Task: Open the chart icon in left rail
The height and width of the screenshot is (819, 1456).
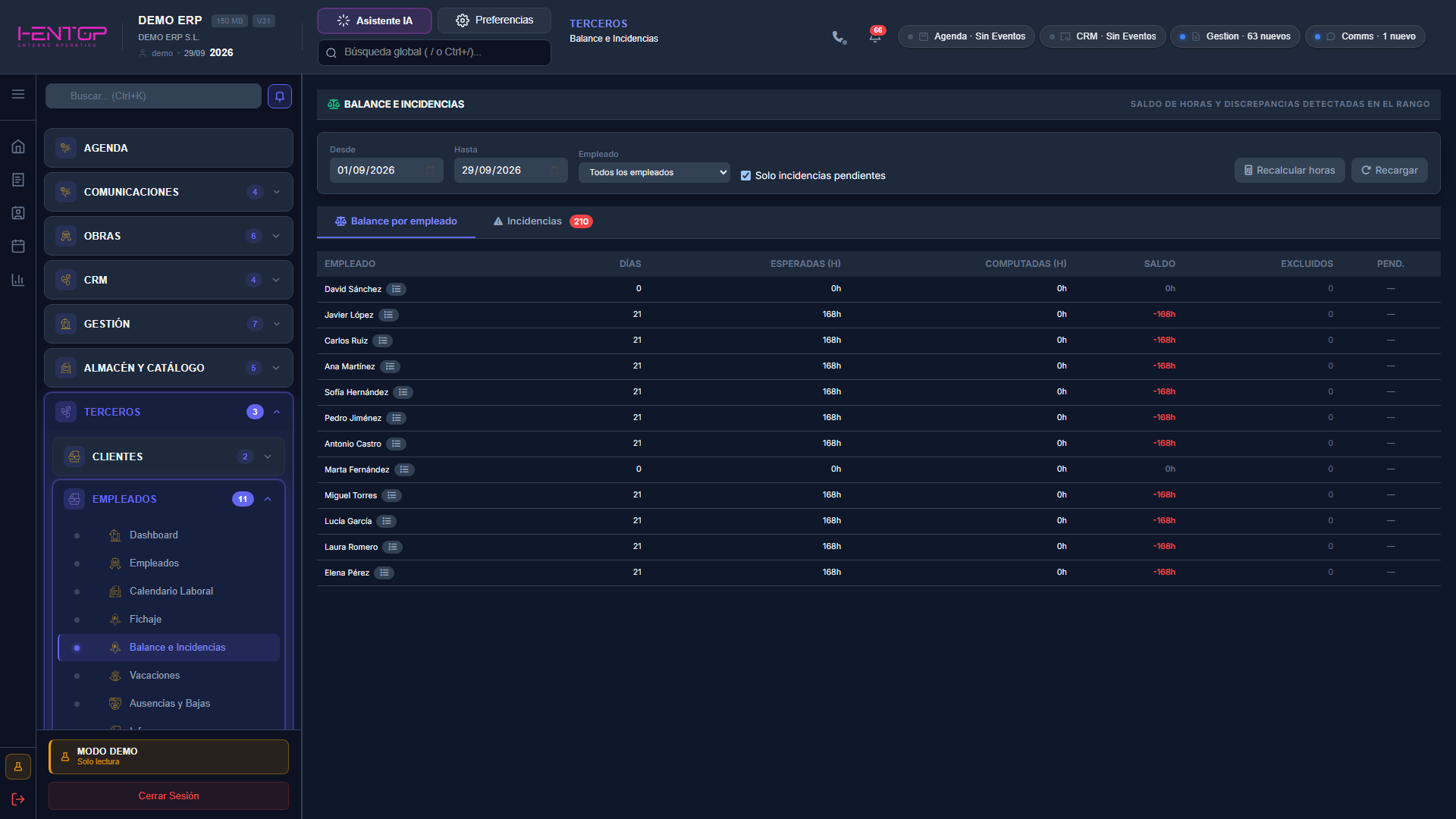Action: (18, 280)
